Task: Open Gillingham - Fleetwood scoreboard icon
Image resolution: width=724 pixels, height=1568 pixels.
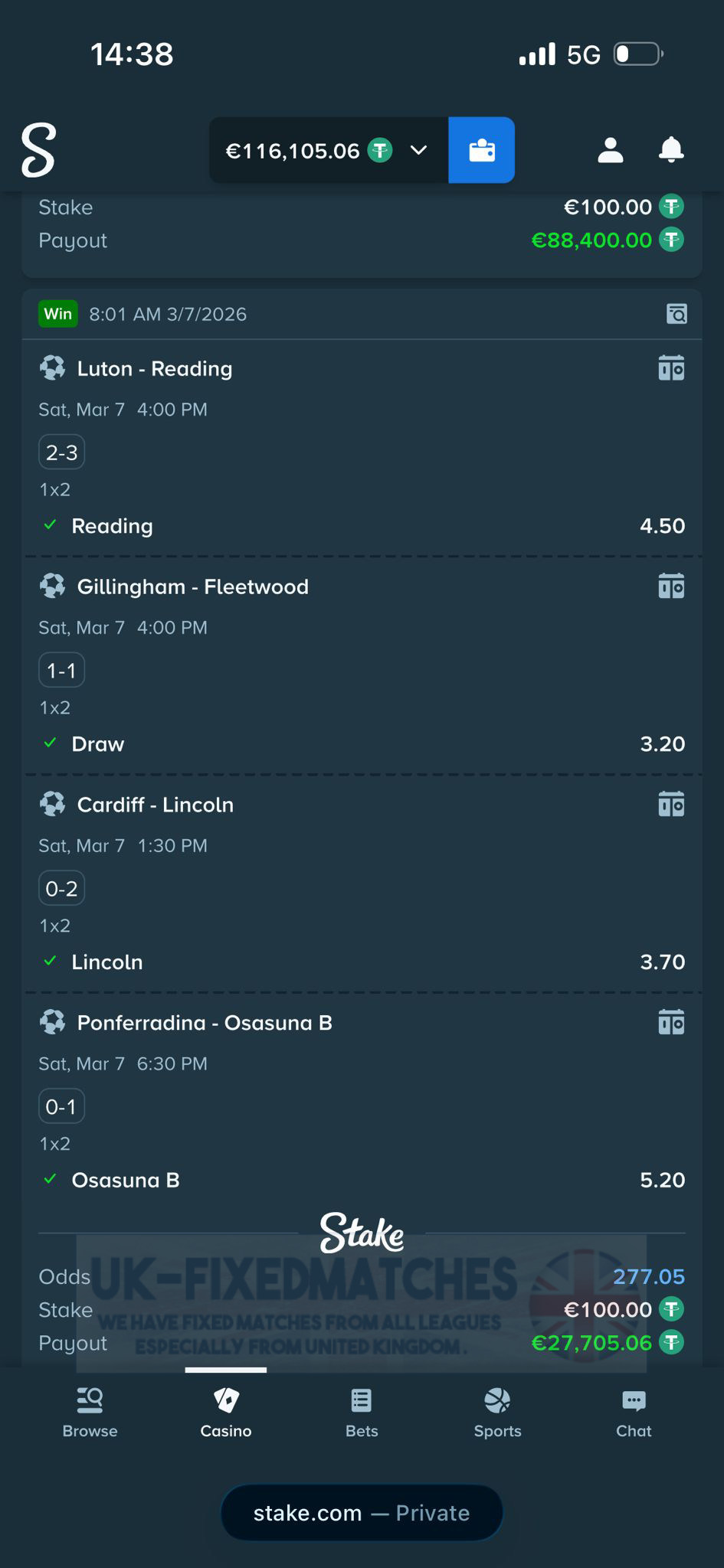Action: (x=671, y=586)
